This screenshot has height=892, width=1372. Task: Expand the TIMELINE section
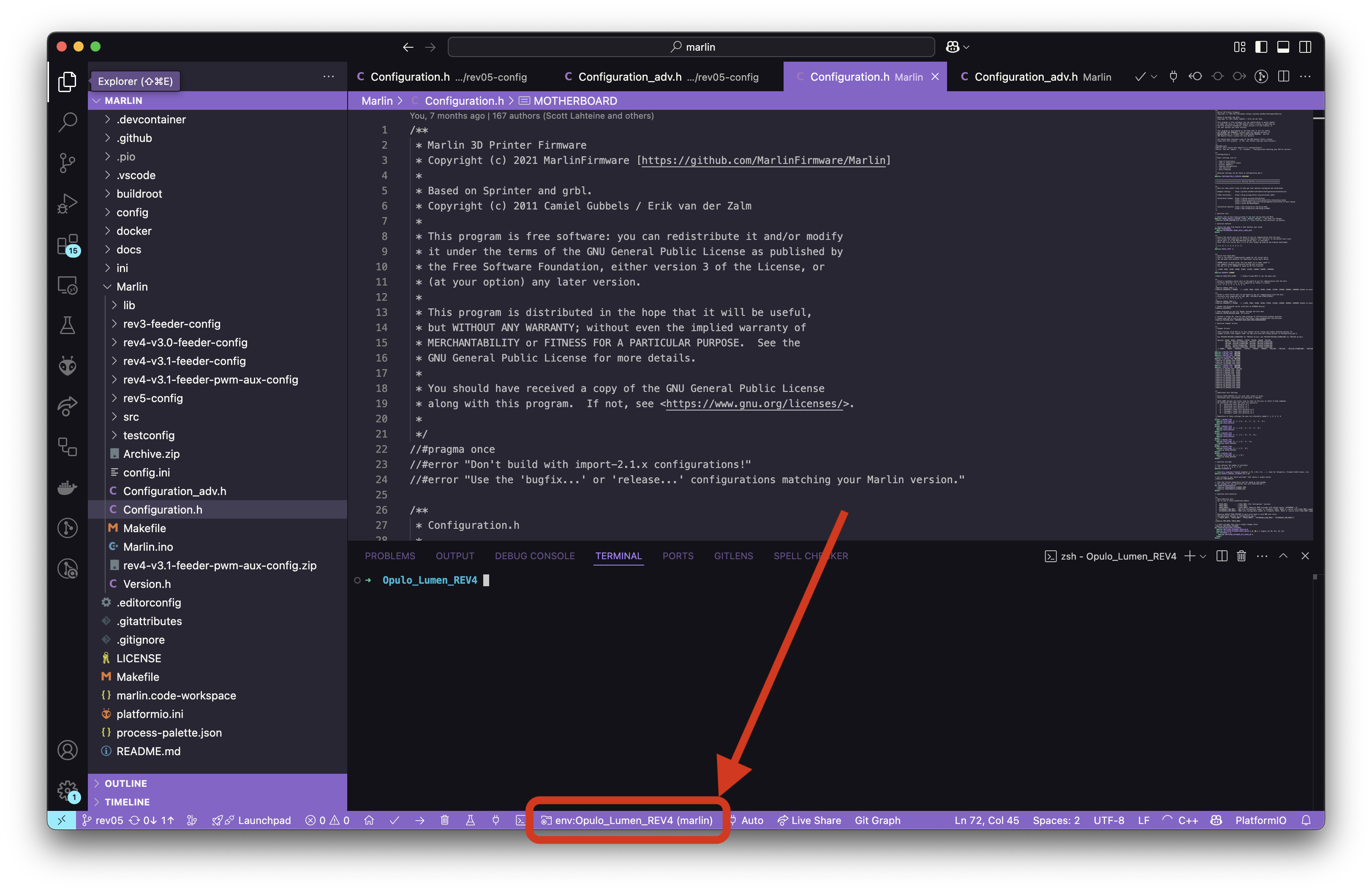217,802
